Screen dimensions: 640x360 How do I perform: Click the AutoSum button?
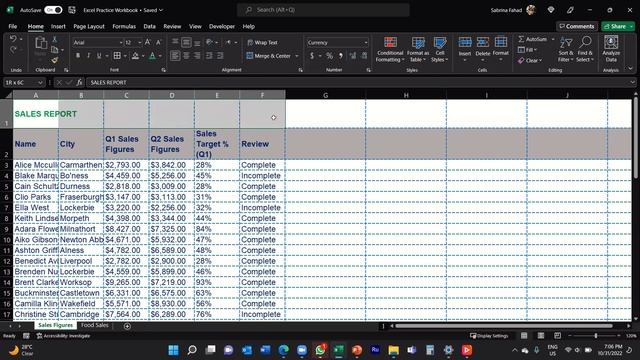click(x=532, y=39)
